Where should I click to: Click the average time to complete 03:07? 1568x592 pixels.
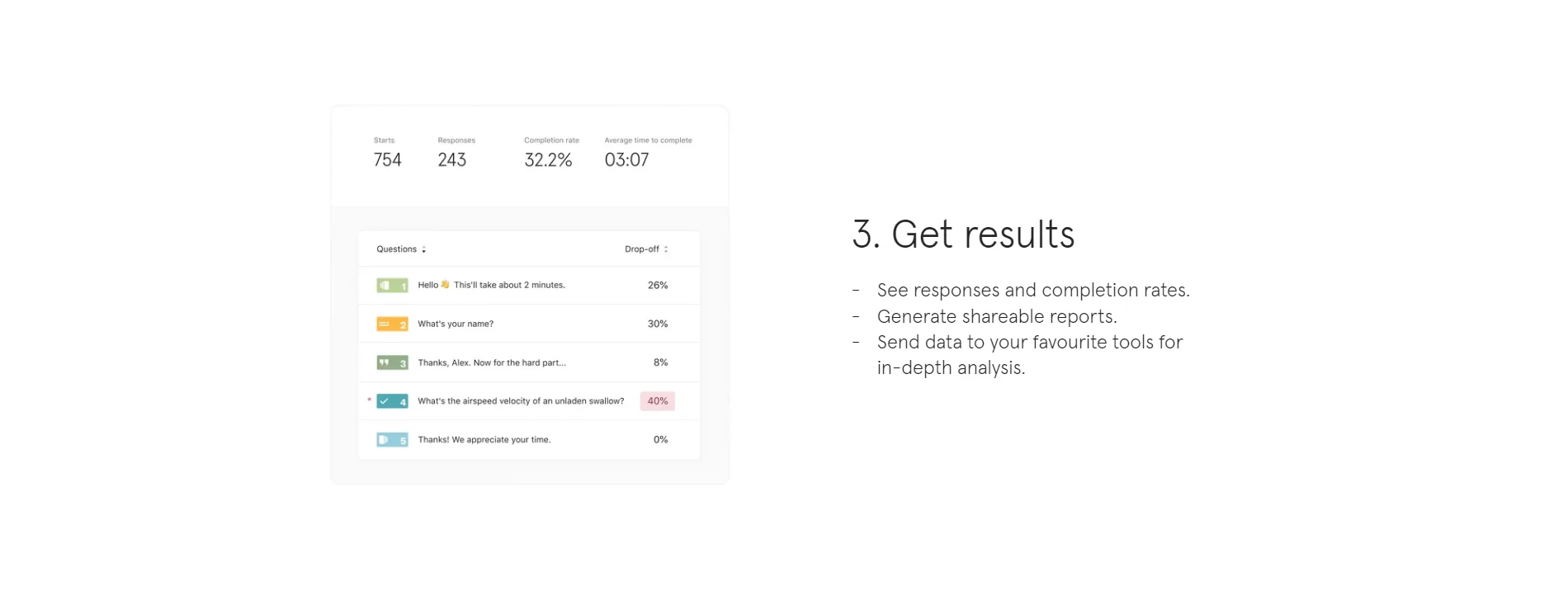pyautogui.click(x=627, y=160)
